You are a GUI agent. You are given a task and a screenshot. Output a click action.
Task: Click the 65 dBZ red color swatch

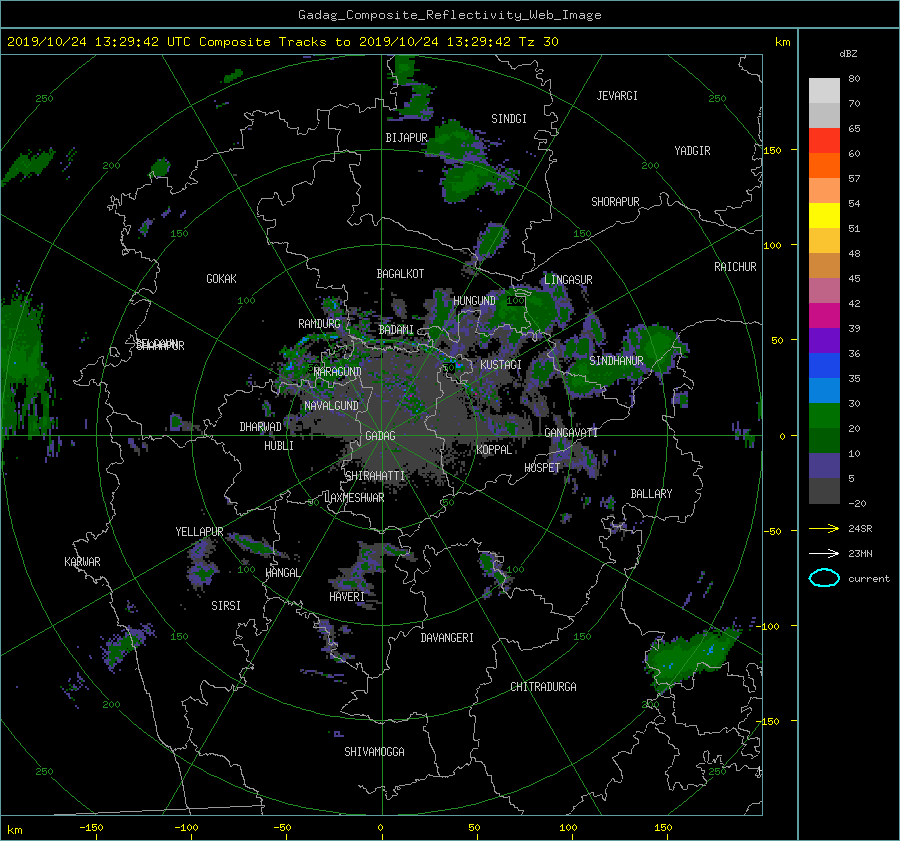coord(824,141)
